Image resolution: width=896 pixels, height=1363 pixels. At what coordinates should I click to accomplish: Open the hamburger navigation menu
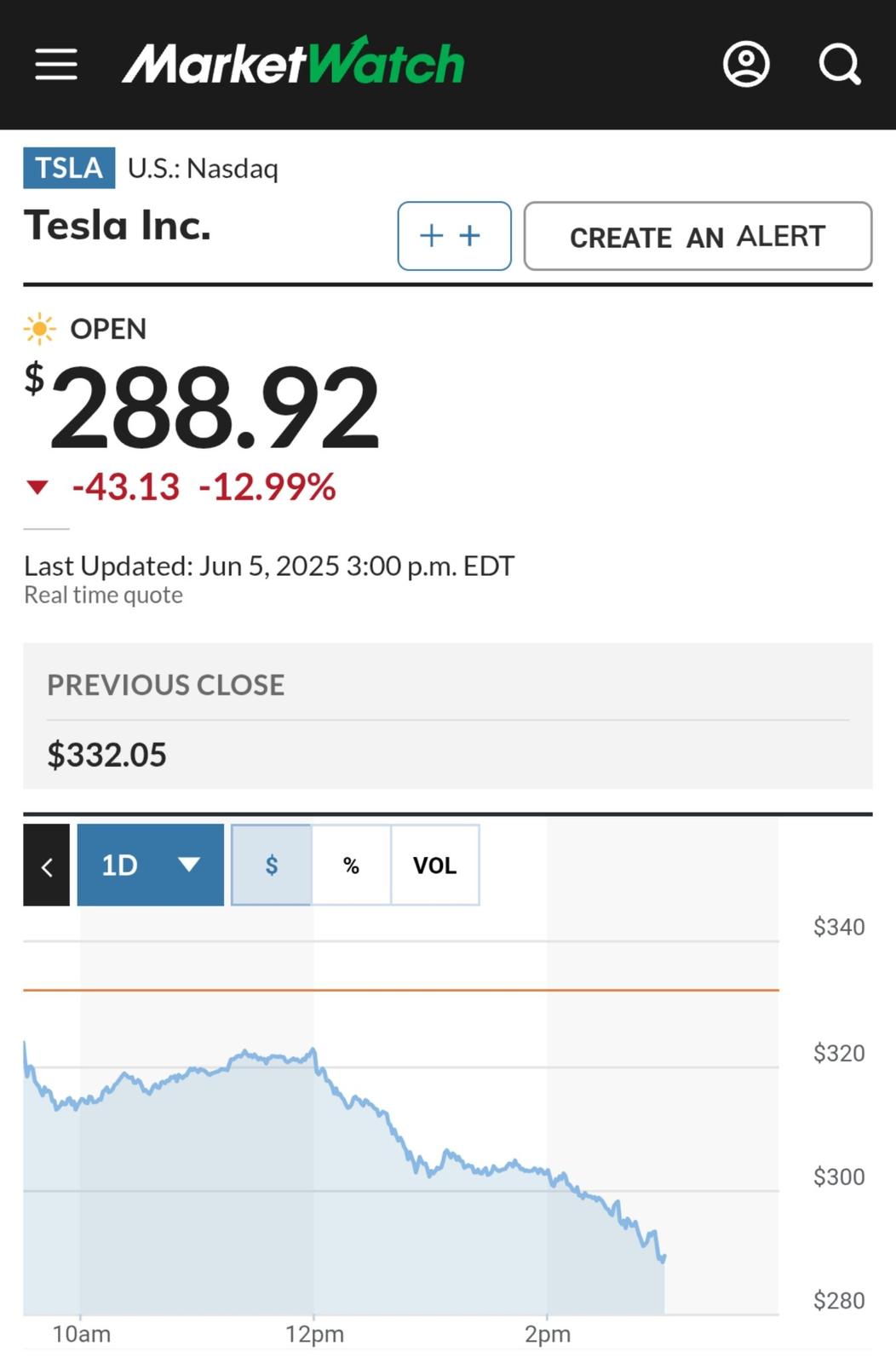pyautogui.click(x=56, y=65)
